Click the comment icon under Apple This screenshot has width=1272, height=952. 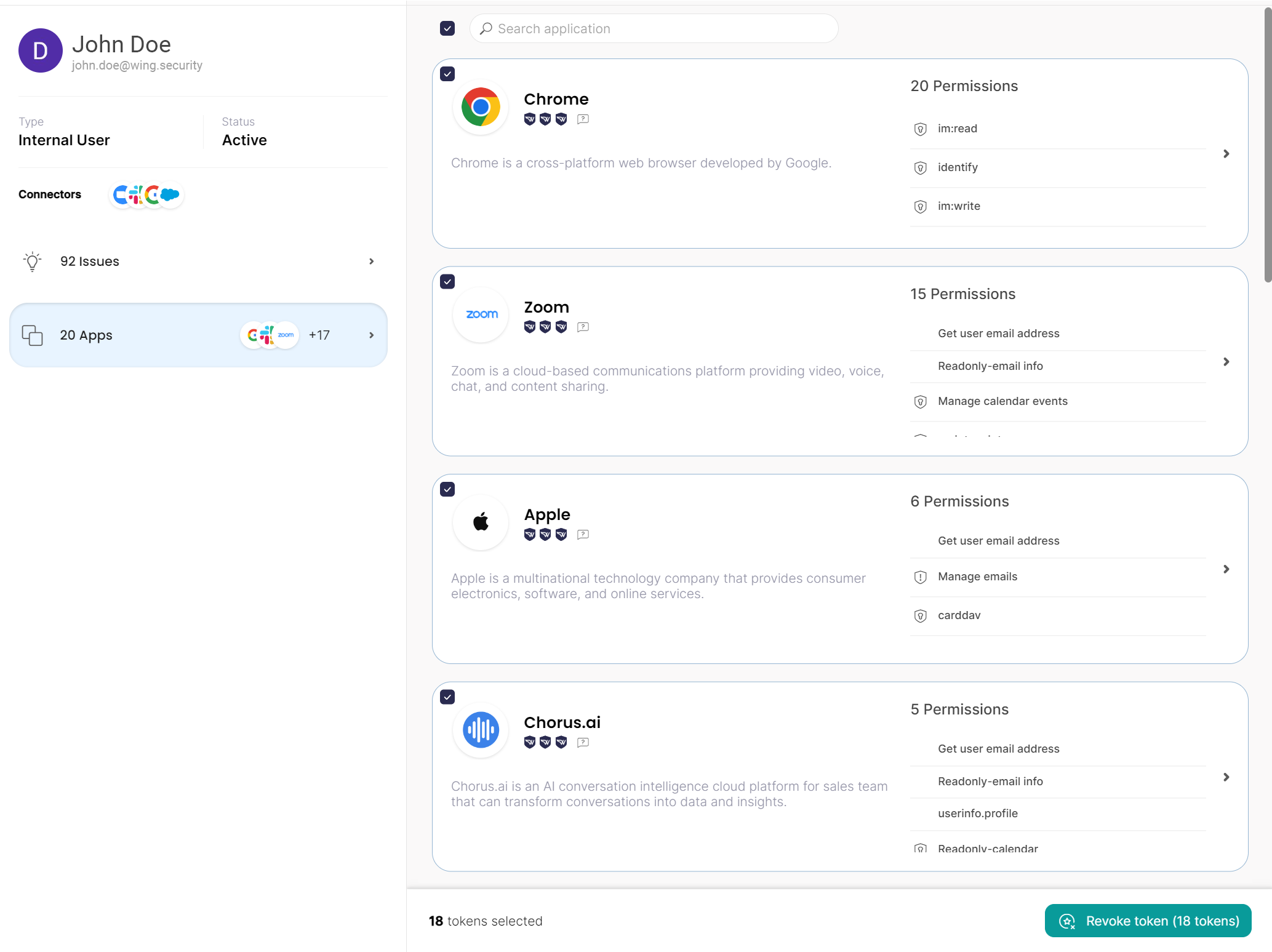pyautogui.click(x=583, y=534)
